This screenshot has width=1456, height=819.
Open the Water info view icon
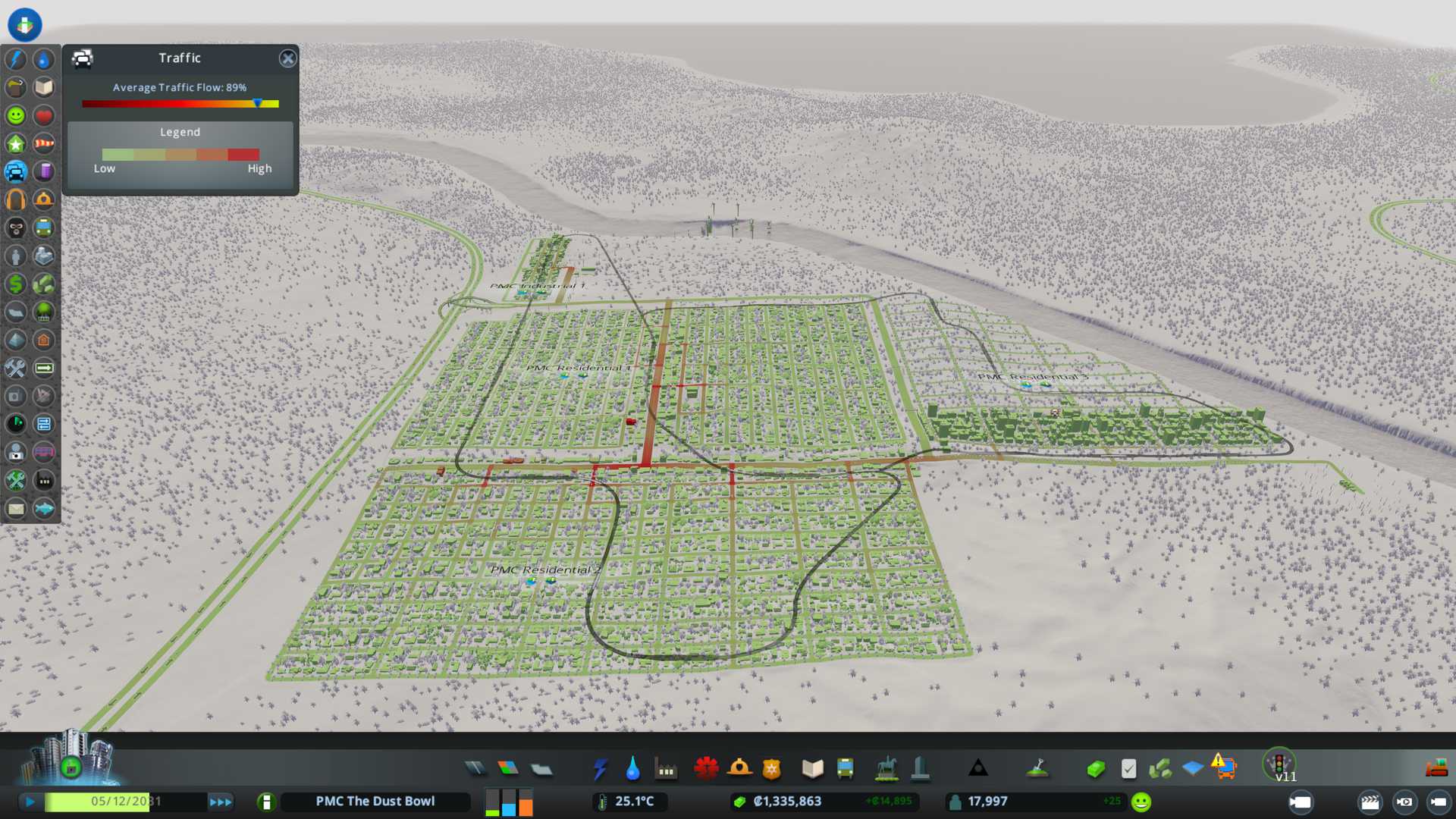(43, 59)
